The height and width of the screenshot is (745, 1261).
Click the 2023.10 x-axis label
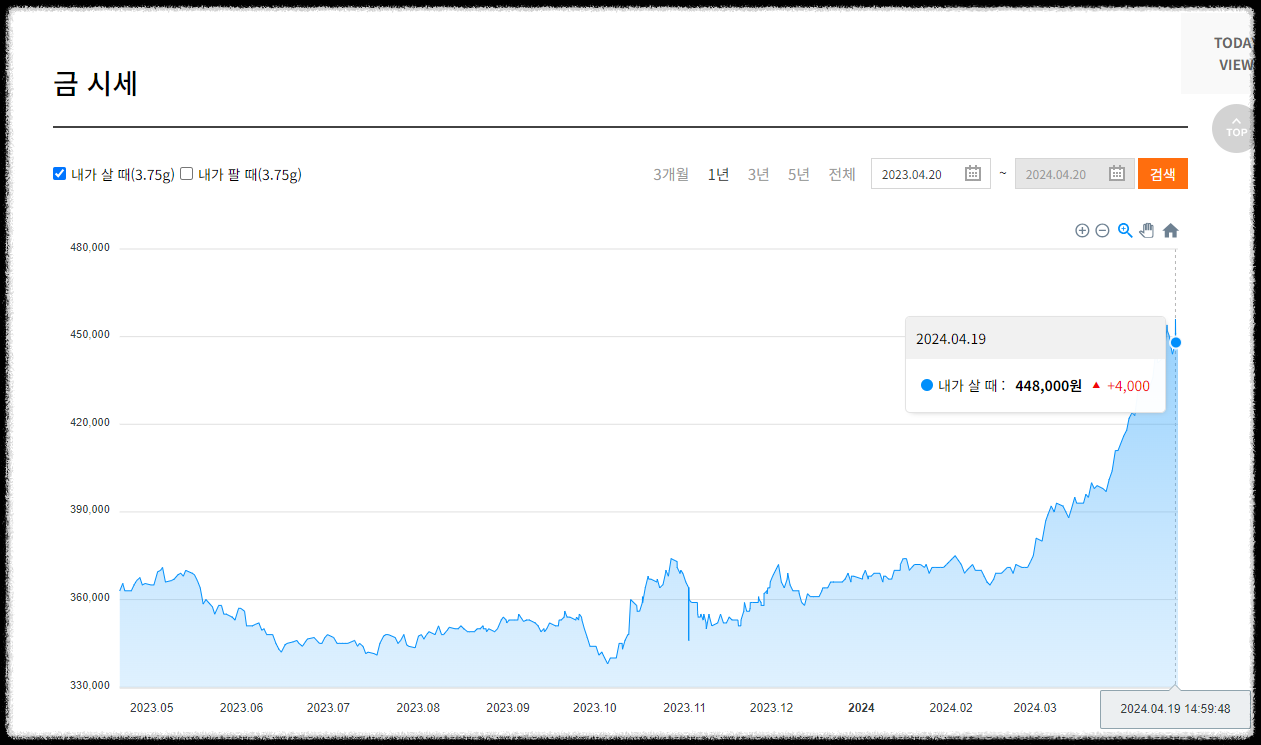pyautogui.click(x=595, y=708)
